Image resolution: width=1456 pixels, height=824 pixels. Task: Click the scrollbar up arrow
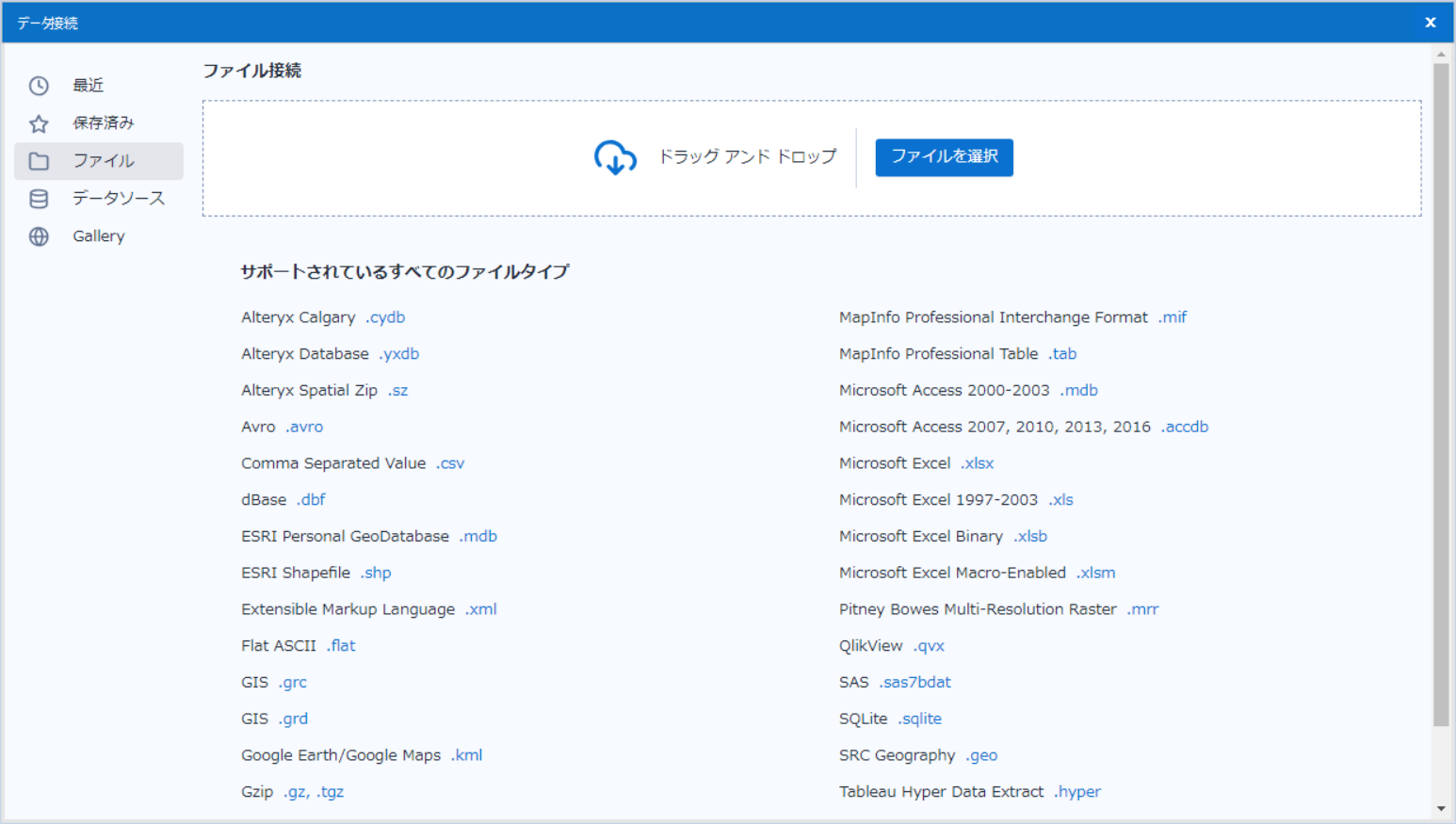click(x=1441, y=55)
